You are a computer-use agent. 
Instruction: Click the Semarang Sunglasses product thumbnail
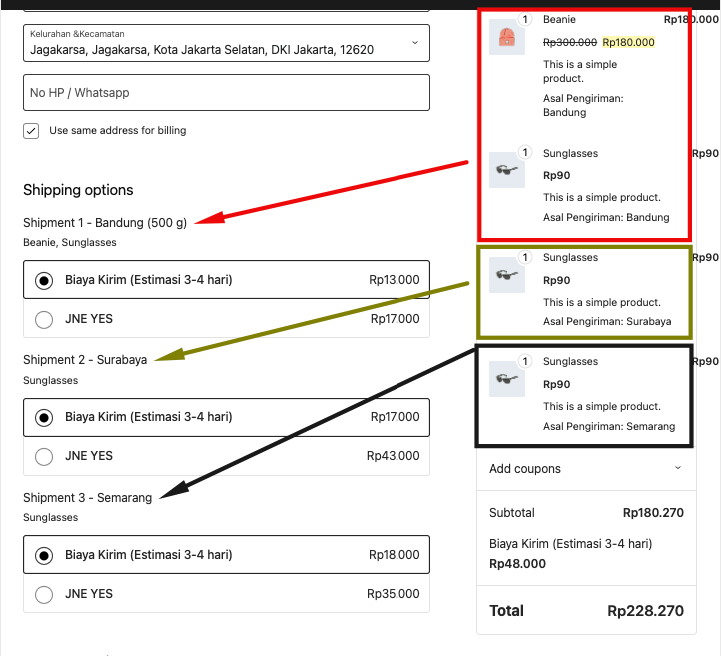pyautogui.click(x=507, y=378)
